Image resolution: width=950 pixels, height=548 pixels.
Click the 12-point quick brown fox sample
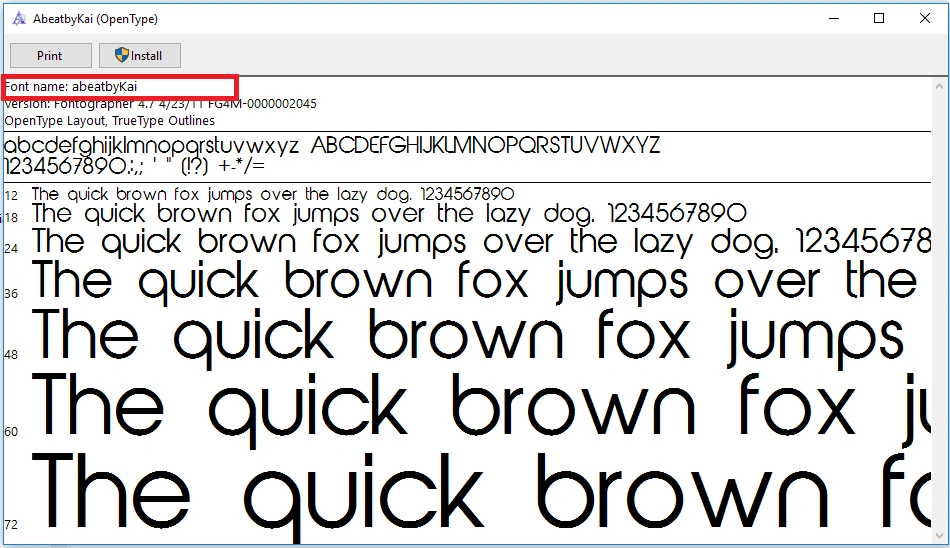273,195
